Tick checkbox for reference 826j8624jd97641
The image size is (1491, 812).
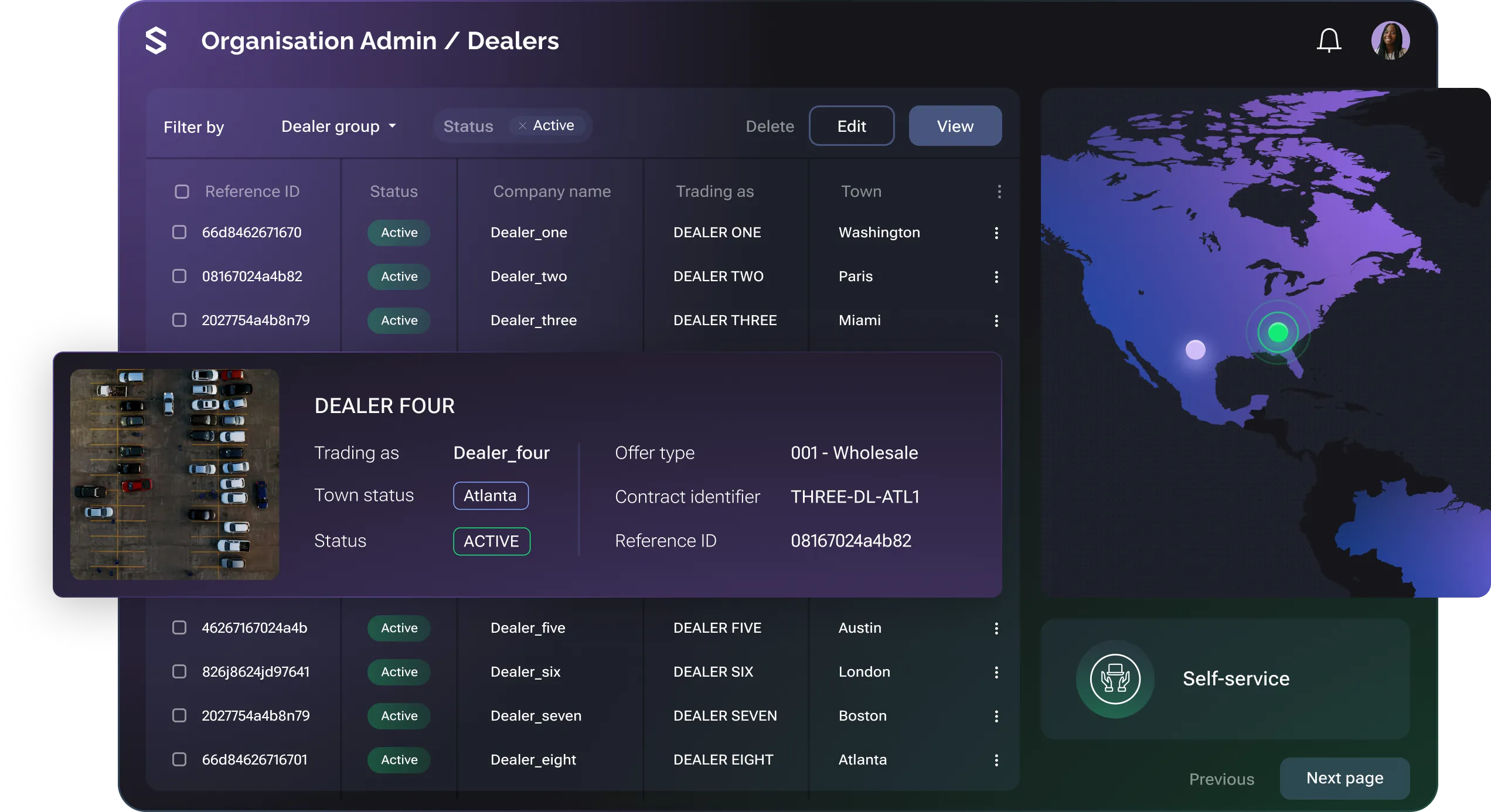(x=179, y=671)
